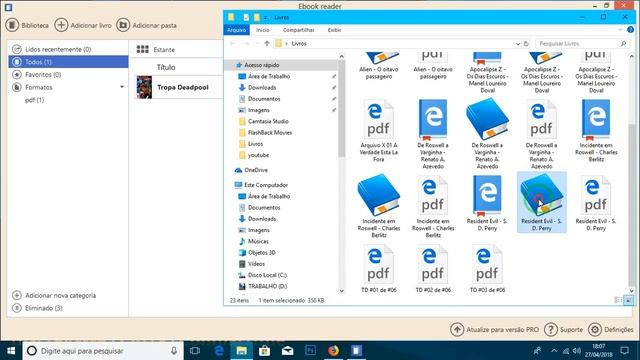Viewport: 640px width, 360px height.
Task: Open Task View on the taskbar
Action: pos(195,351)
